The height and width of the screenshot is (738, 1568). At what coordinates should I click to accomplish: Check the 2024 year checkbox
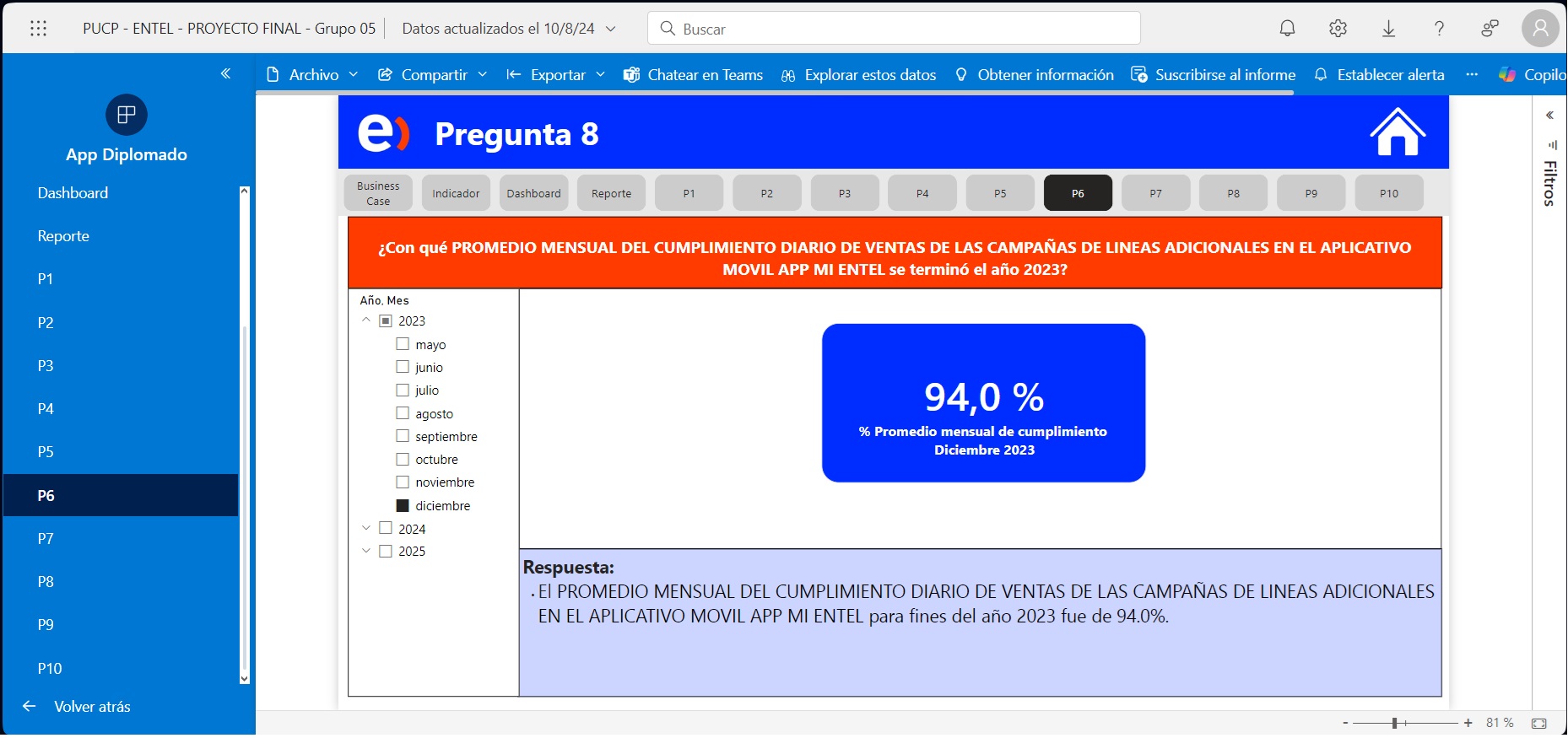click(x=386, y=528)
